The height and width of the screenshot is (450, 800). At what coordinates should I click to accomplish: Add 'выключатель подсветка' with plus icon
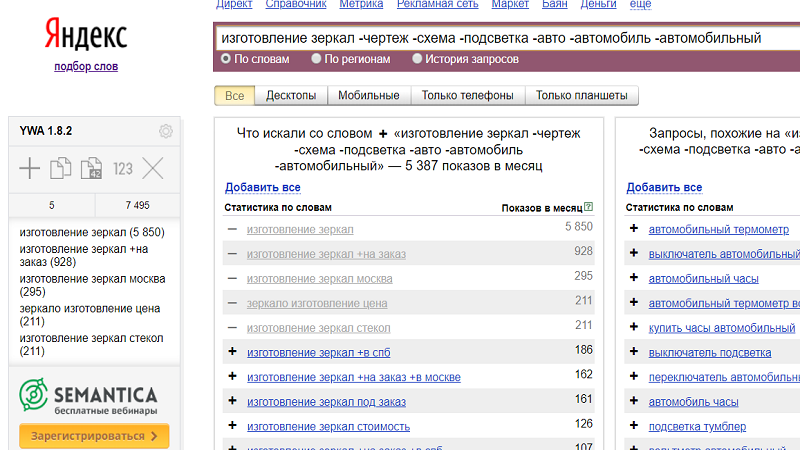pos(634,352)
